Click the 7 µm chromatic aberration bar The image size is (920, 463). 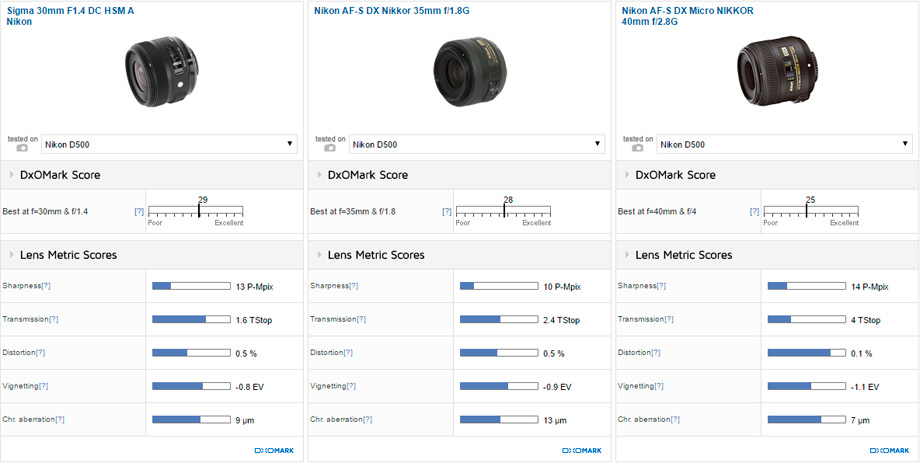click(807, 420)
